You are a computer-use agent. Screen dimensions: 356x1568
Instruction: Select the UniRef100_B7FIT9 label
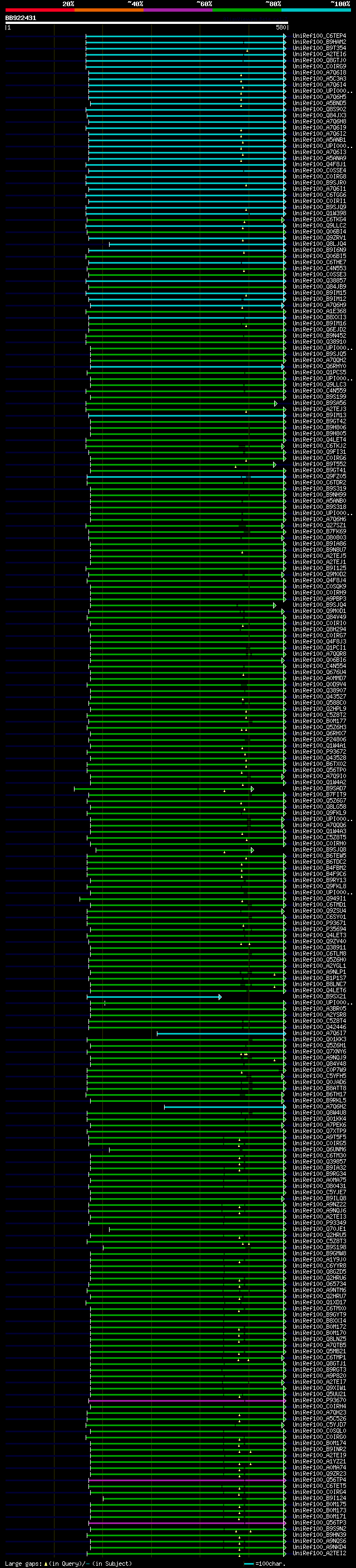click(319, 795)
